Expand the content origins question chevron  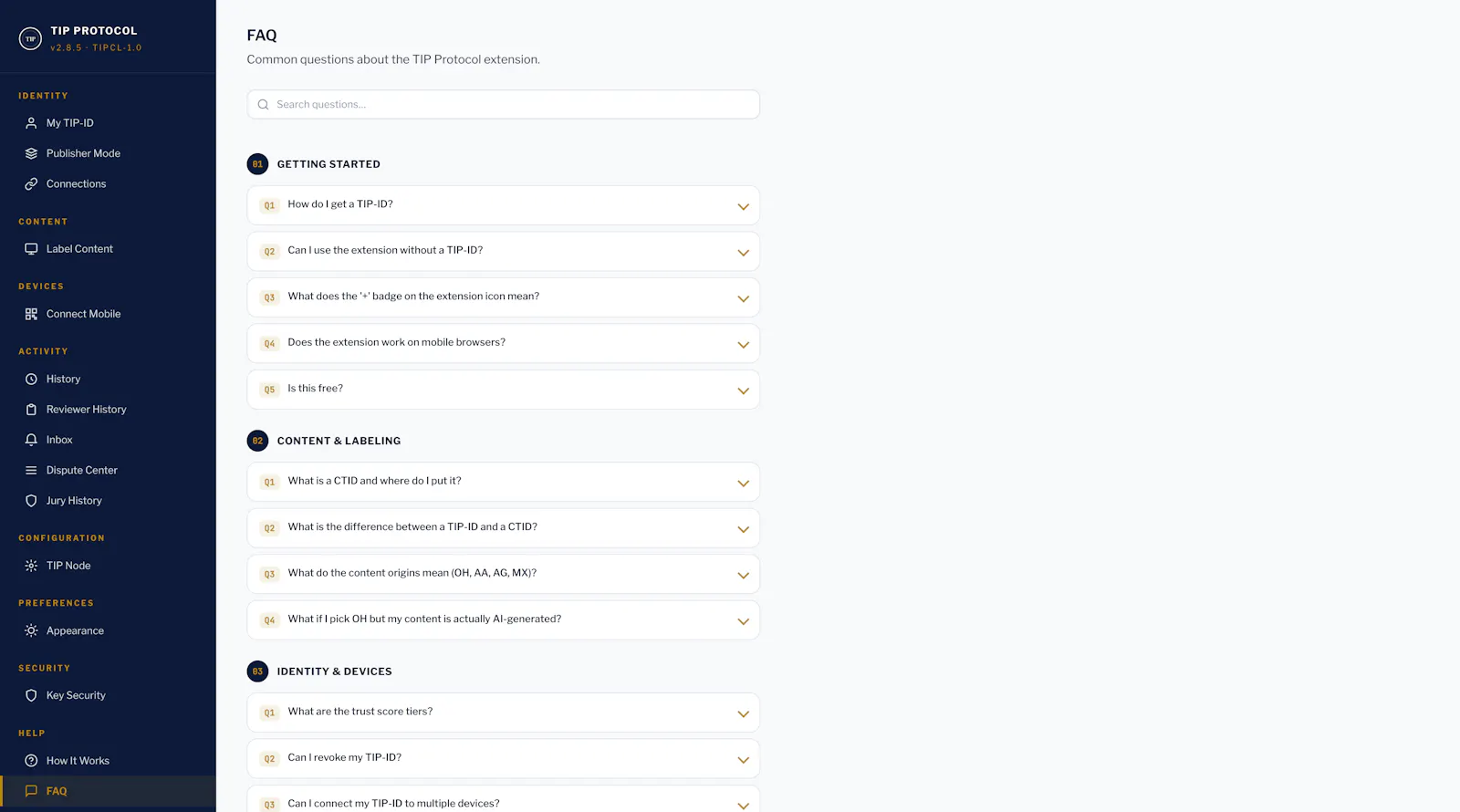[x=743, y=576]
